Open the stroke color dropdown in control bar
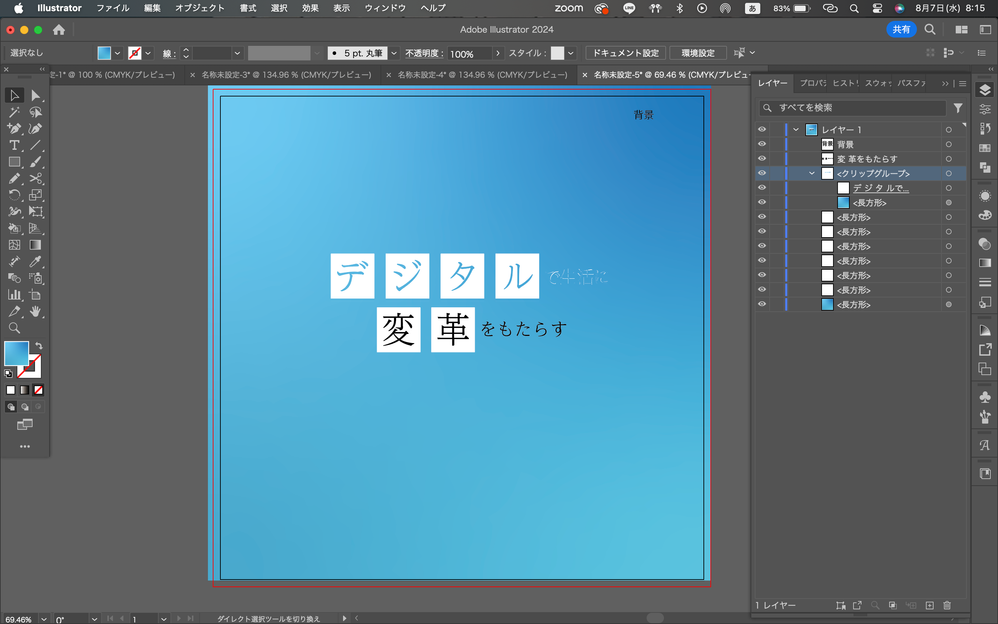 pos(148,53)
